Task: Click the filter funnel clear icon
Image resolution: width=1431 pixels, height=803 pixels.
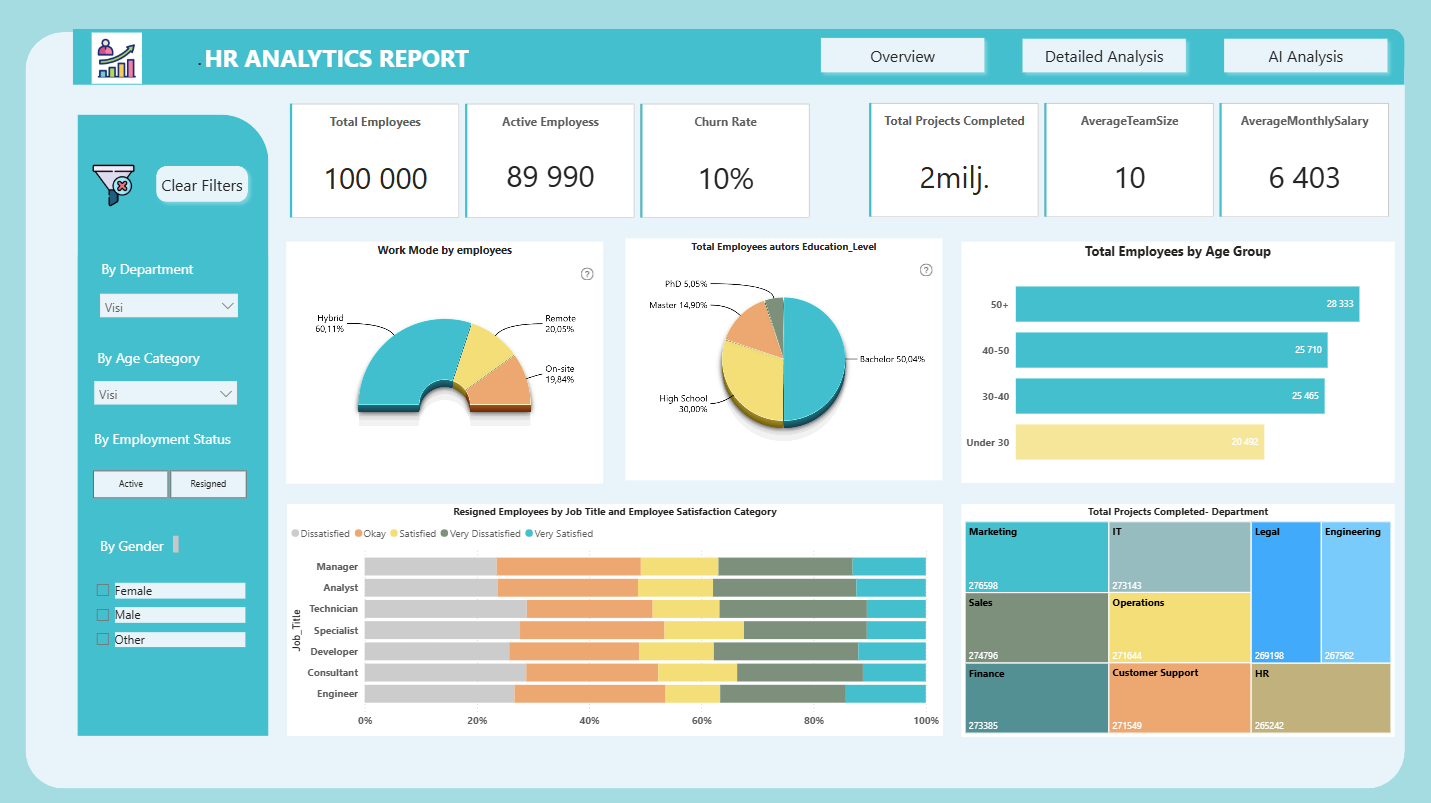Action: pyautogui.click(x=112, y=185)
